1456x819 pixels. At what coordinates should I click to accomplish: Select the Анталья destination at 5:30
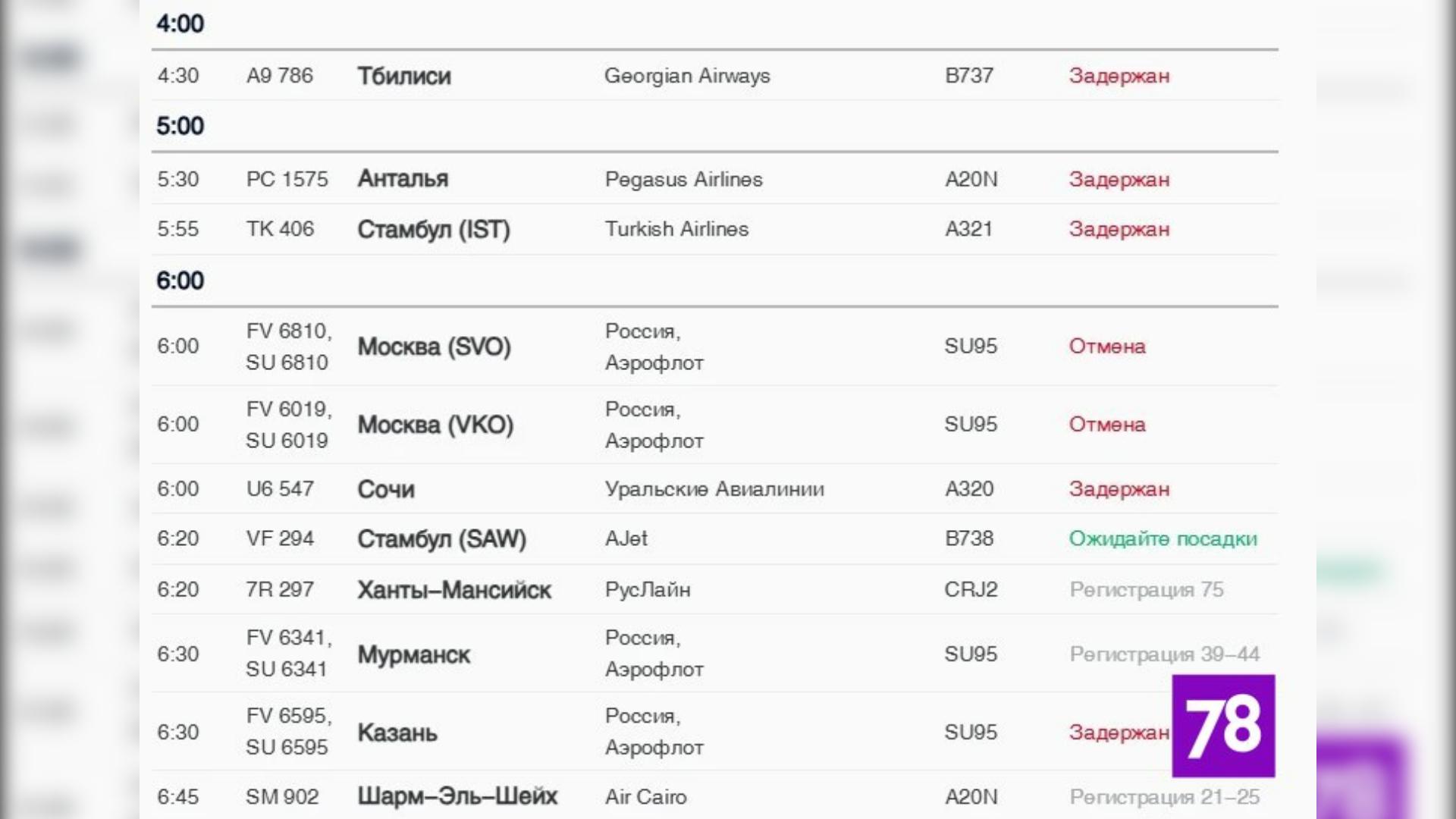click(403, 179)
